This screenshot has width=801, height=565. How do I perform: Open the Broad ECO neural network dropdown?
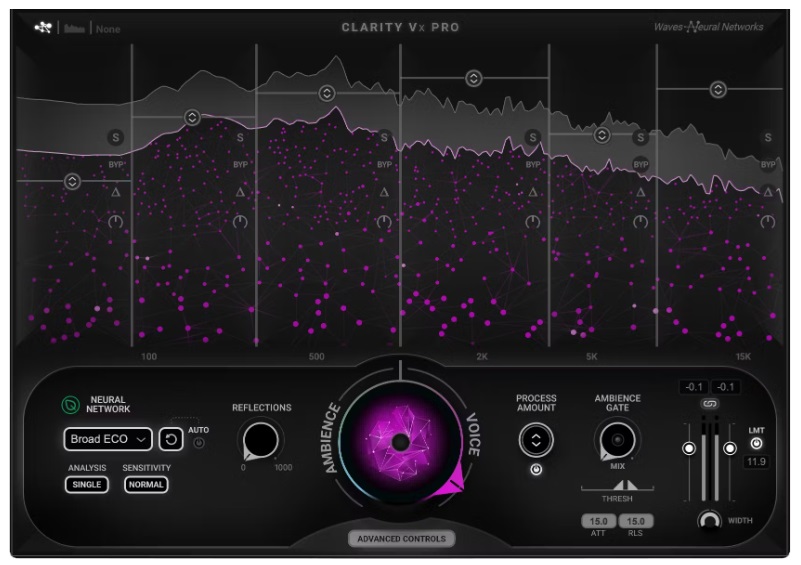[x=108, y=439]
